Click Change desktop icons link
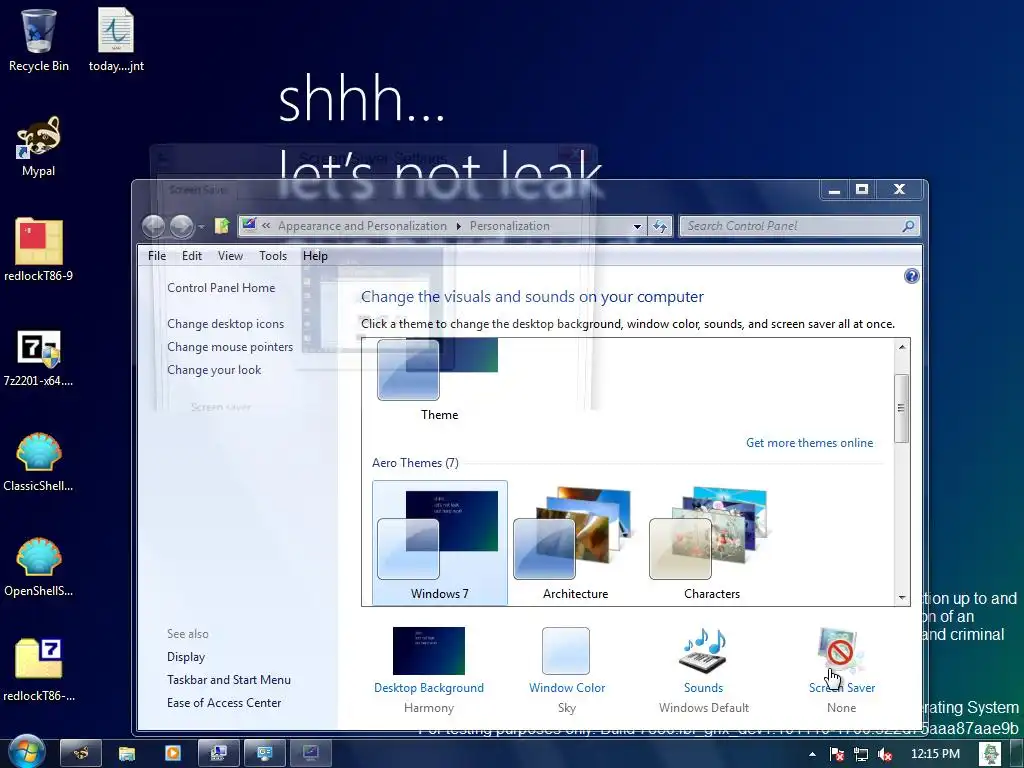This screenshot has width=1024, height=768. (x=225, y=324)
